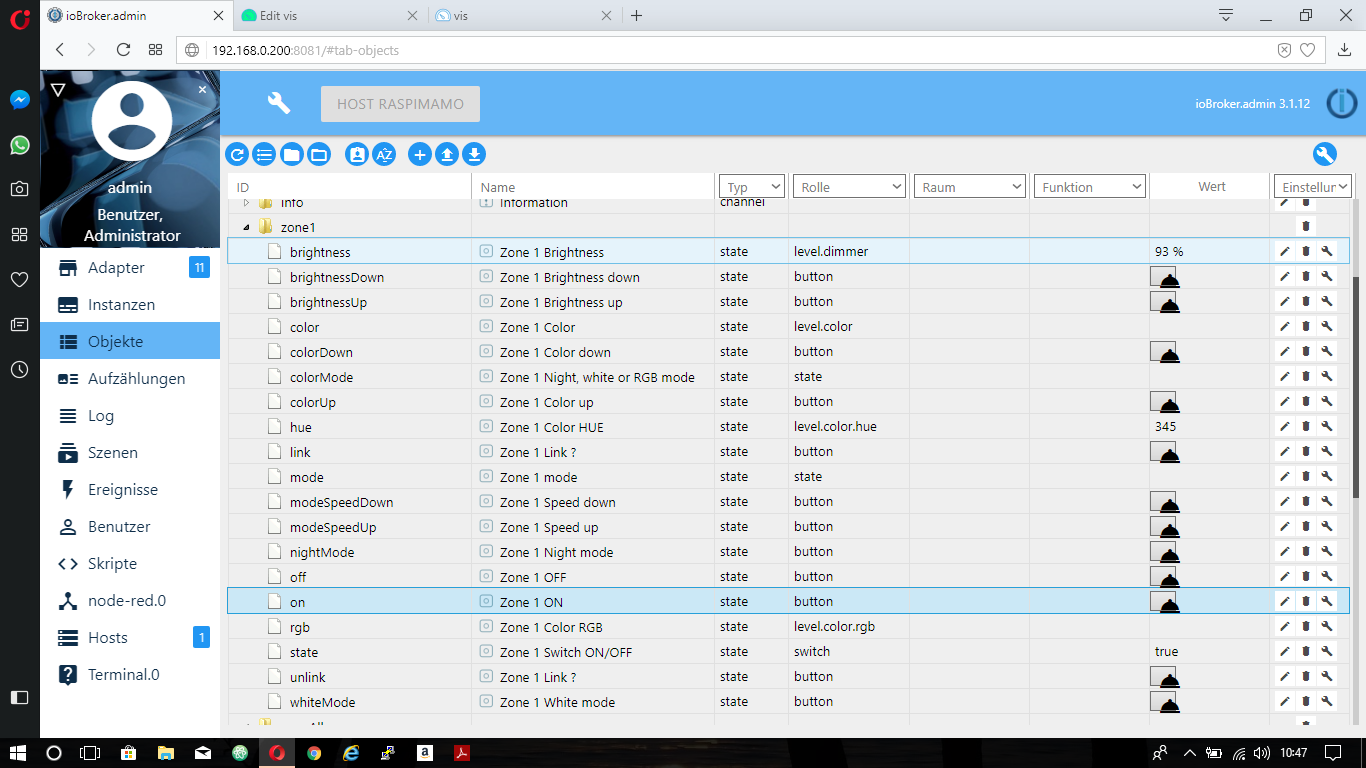Click the refresh objects toolbar icon
The width and height of the screenshot is (1366, 768).
[x=237, y=154]
